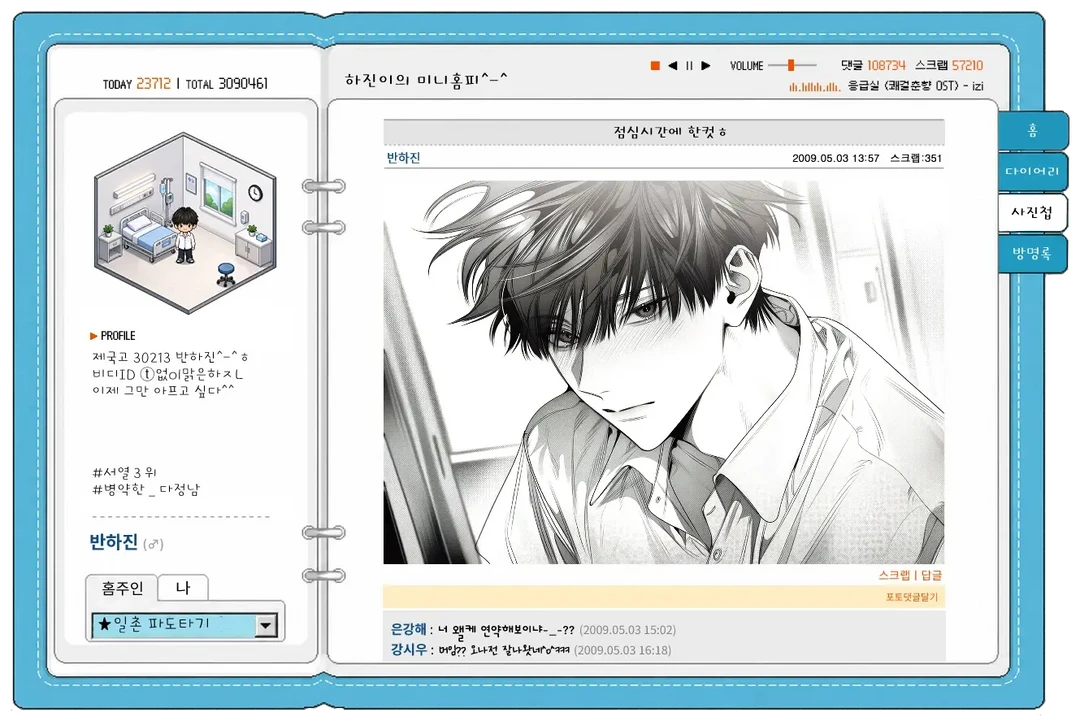Adjust the VOLUME slider handle
The width and height of the screenshot is (1080, 722).
(791, 65)
